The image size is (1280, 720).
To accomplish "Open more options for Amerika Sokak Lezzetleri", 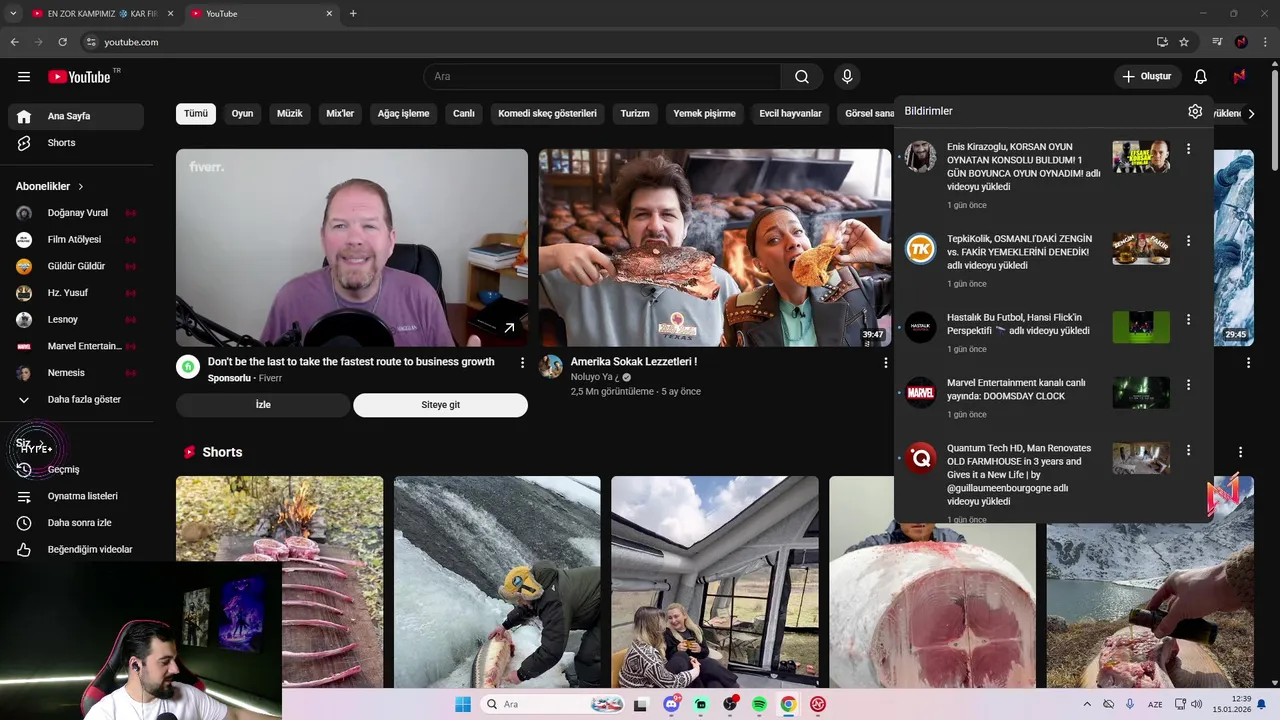I will coord(885,363).
